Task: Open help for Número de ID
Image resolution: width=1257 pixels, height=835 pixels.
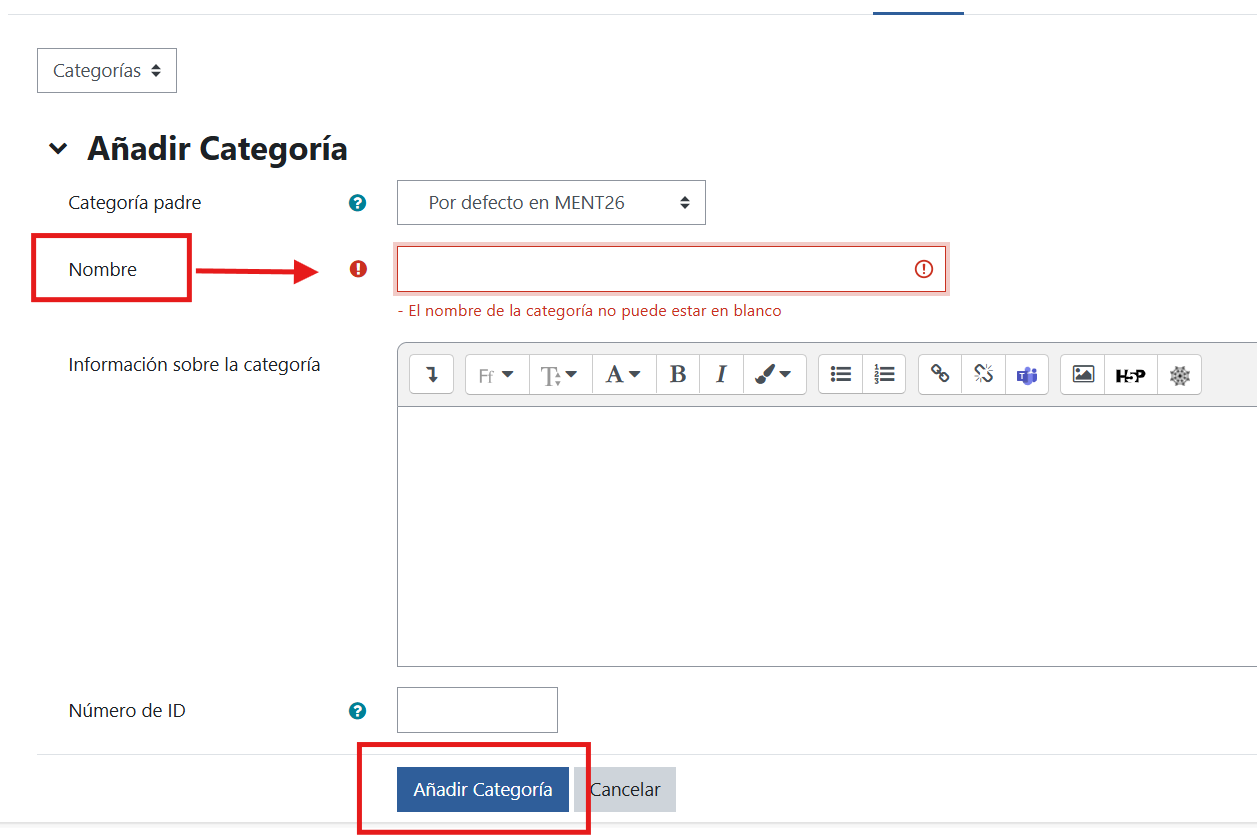Action: [357, 711]
